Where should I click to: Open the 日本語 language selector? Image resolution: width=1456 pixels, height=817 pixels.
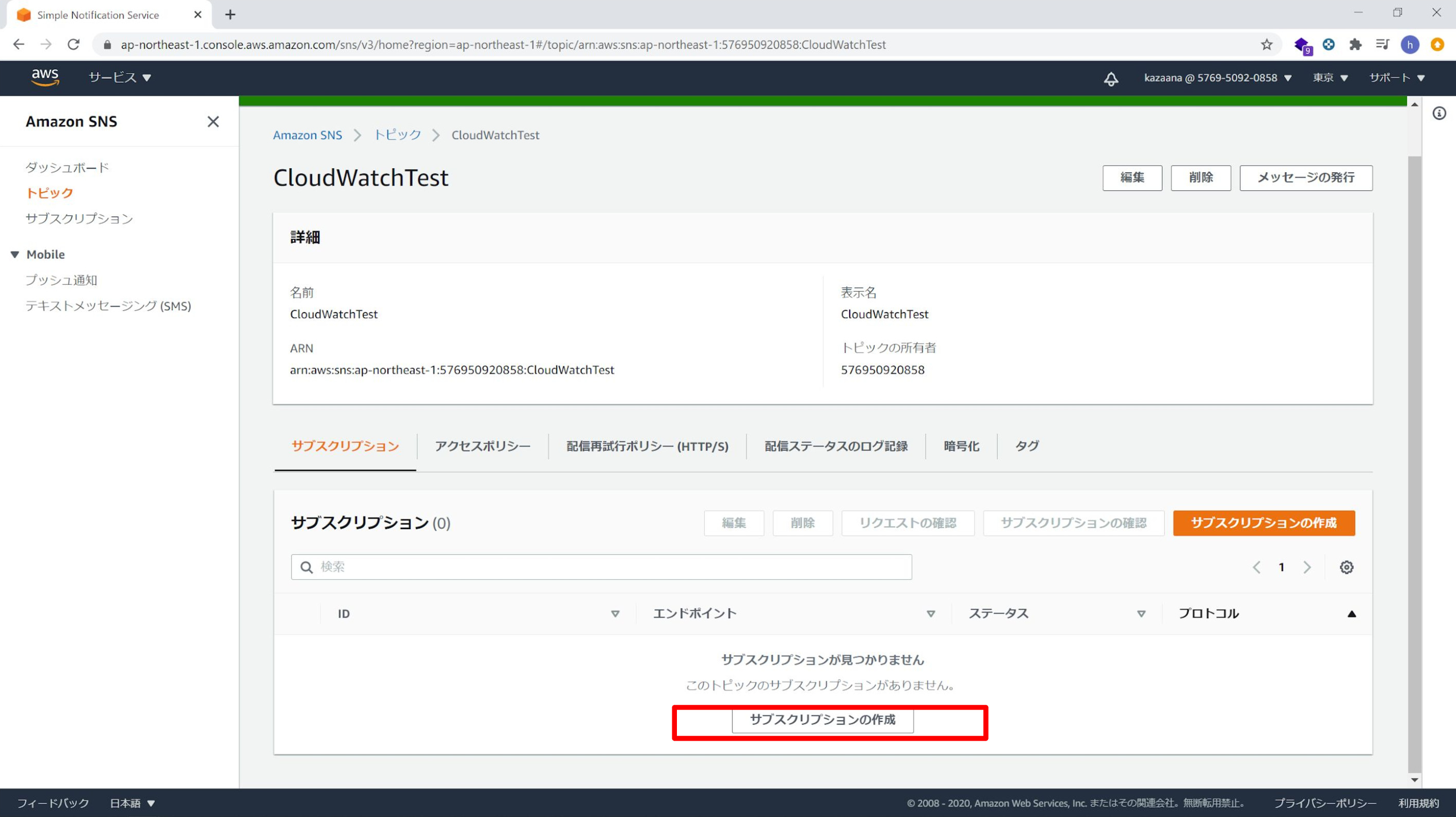point(132,803)
